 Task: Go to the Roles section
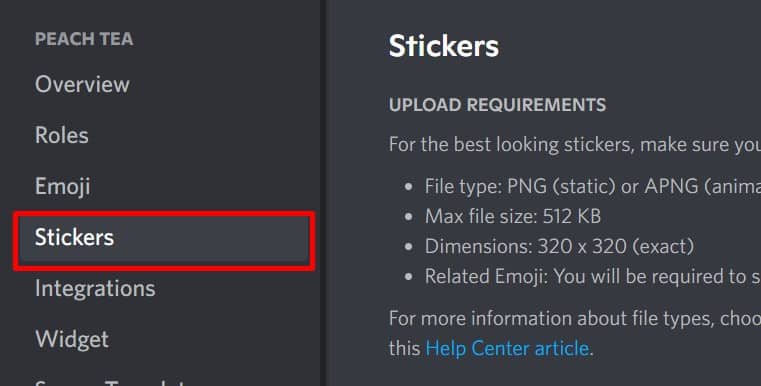pyautogui.click(x=62, y=135)
